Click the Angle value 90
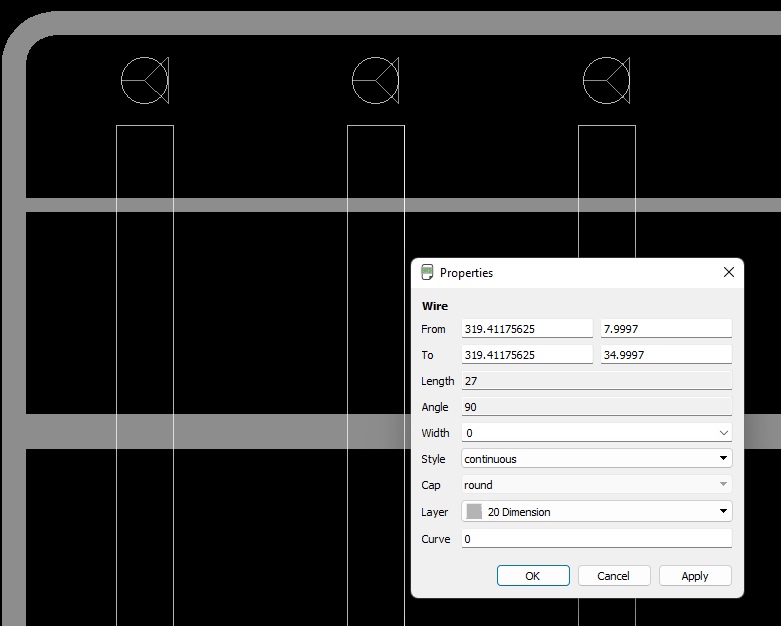The width and height of the screenshot is (781, 626). 597,407
